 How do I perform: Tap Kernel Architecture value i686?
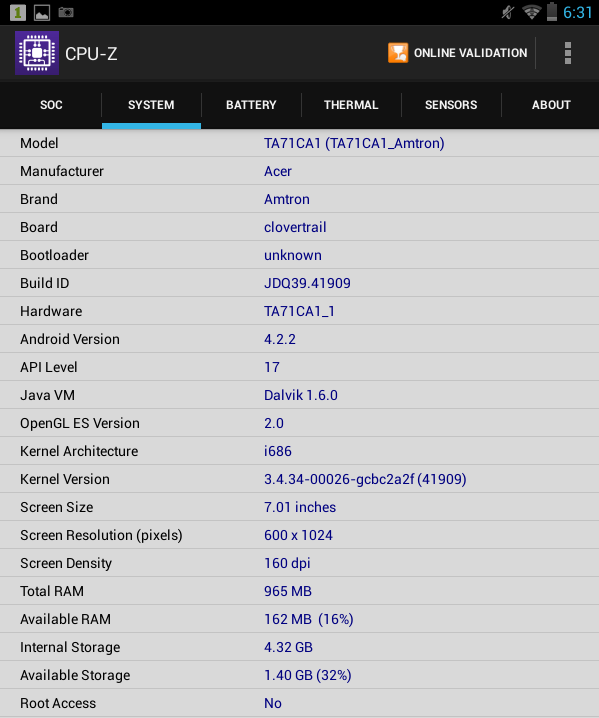pos(278,451)
